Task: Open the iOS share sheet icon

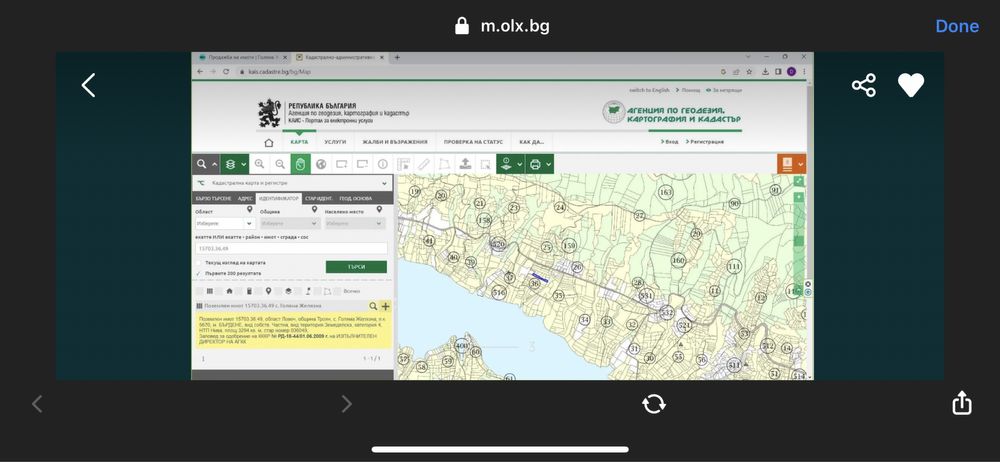Action: click(961, 402)
